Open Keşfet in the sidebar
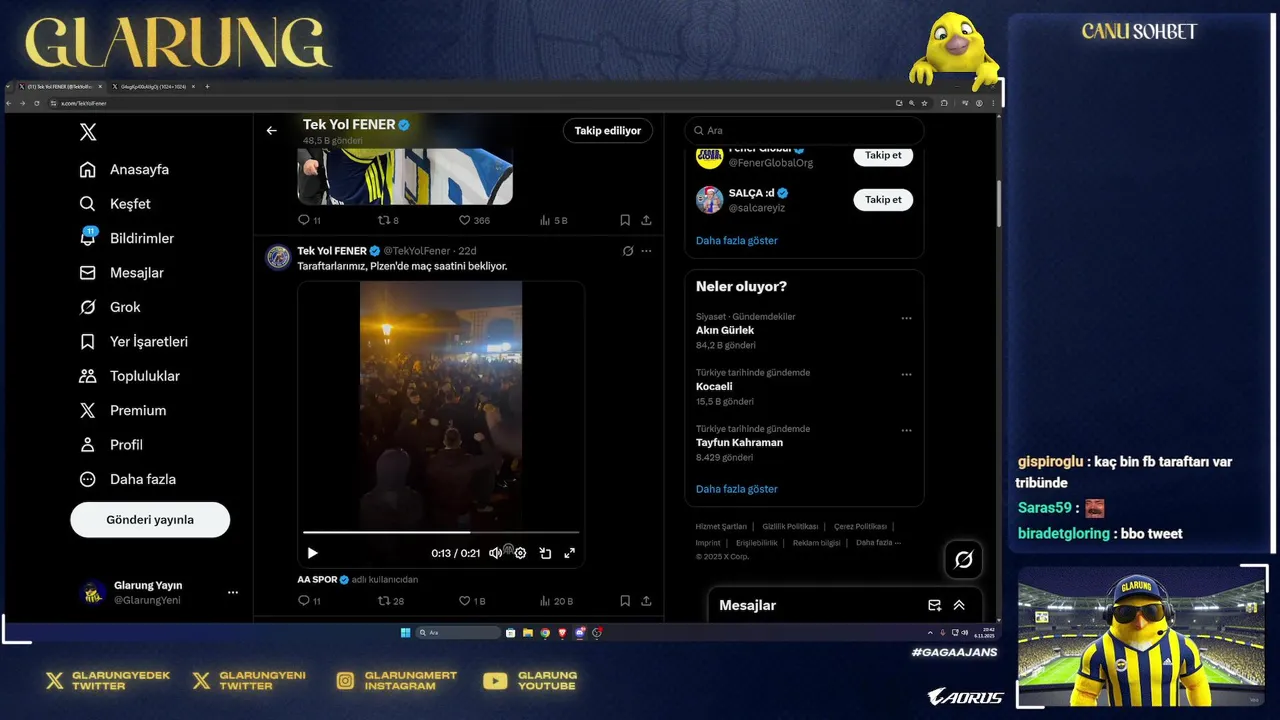The height and width of the screenshot is (720, 1280). (x=115, y=204)
